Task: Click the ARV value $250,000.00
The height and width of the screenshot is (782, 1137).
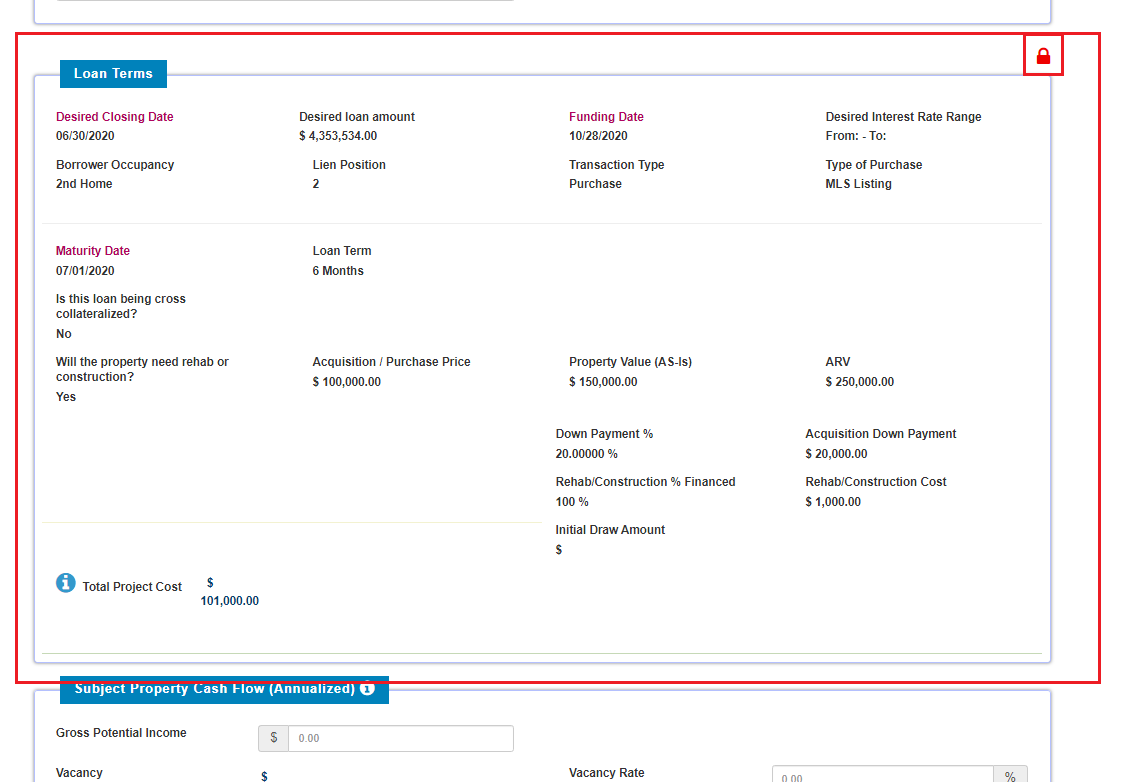Action: (x=860, y=382)
